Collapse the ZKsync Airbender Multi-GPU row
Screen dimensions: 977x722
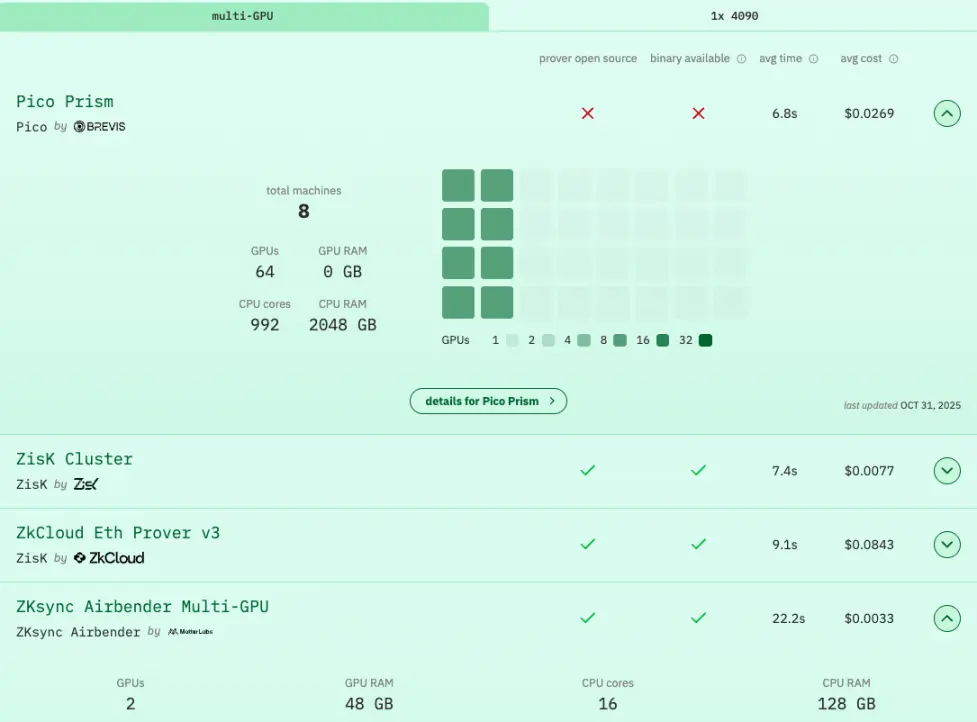click(x=947, y=618)
